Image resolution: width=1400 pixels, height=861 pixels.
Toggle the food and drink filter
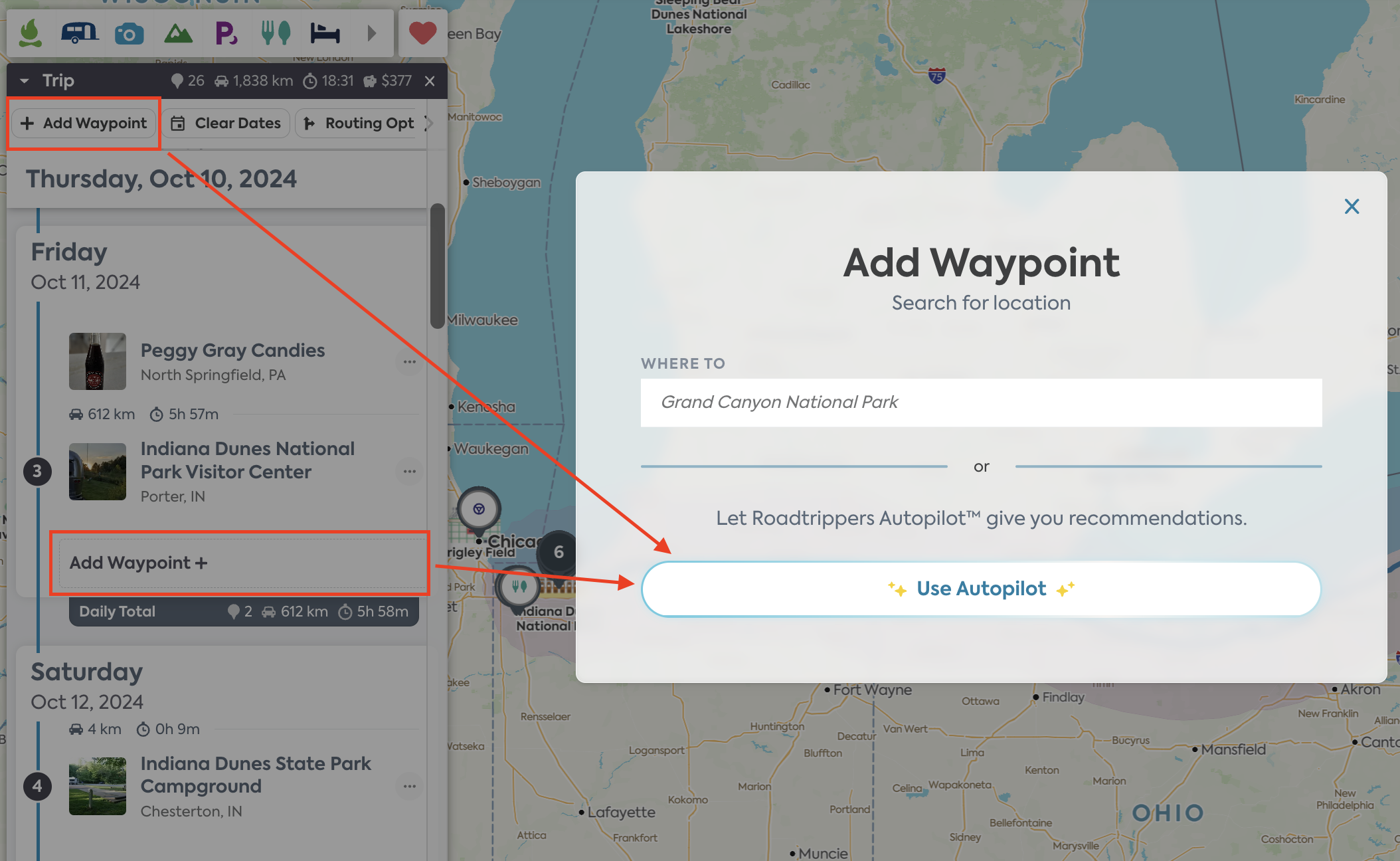(276, 33)
